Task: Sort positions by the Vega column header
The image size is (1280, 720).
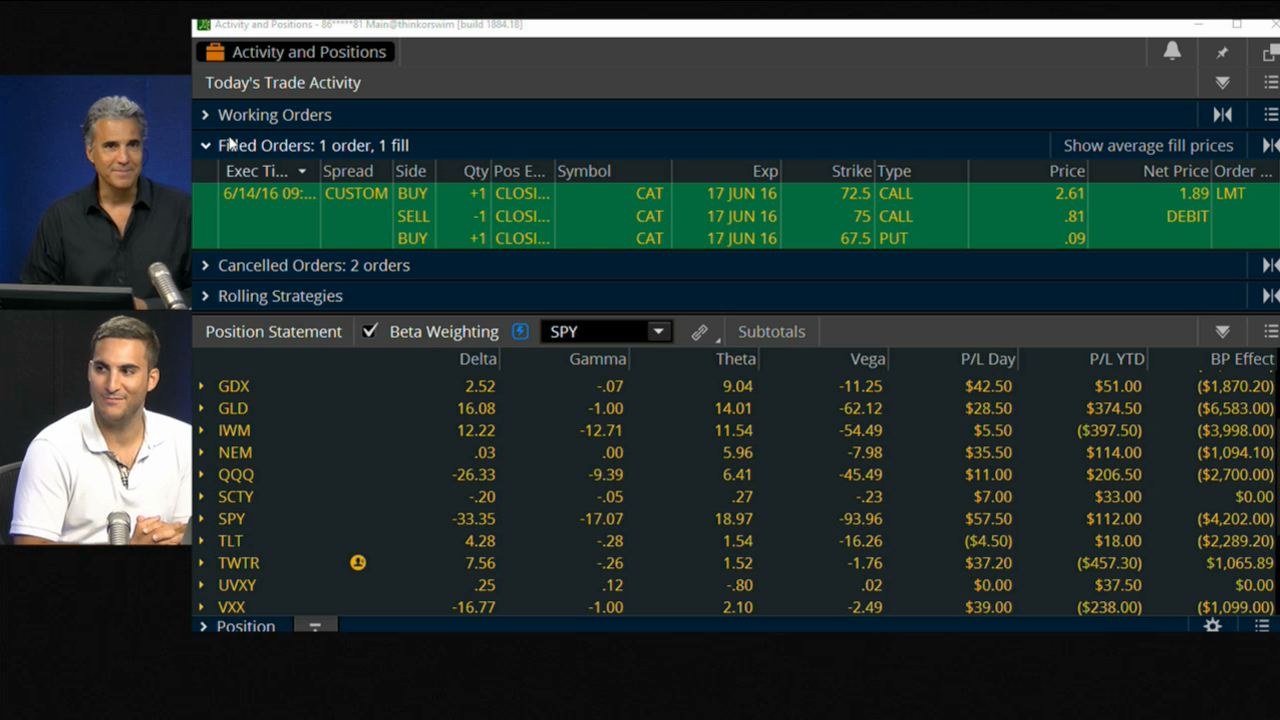Action: point(867,359)
